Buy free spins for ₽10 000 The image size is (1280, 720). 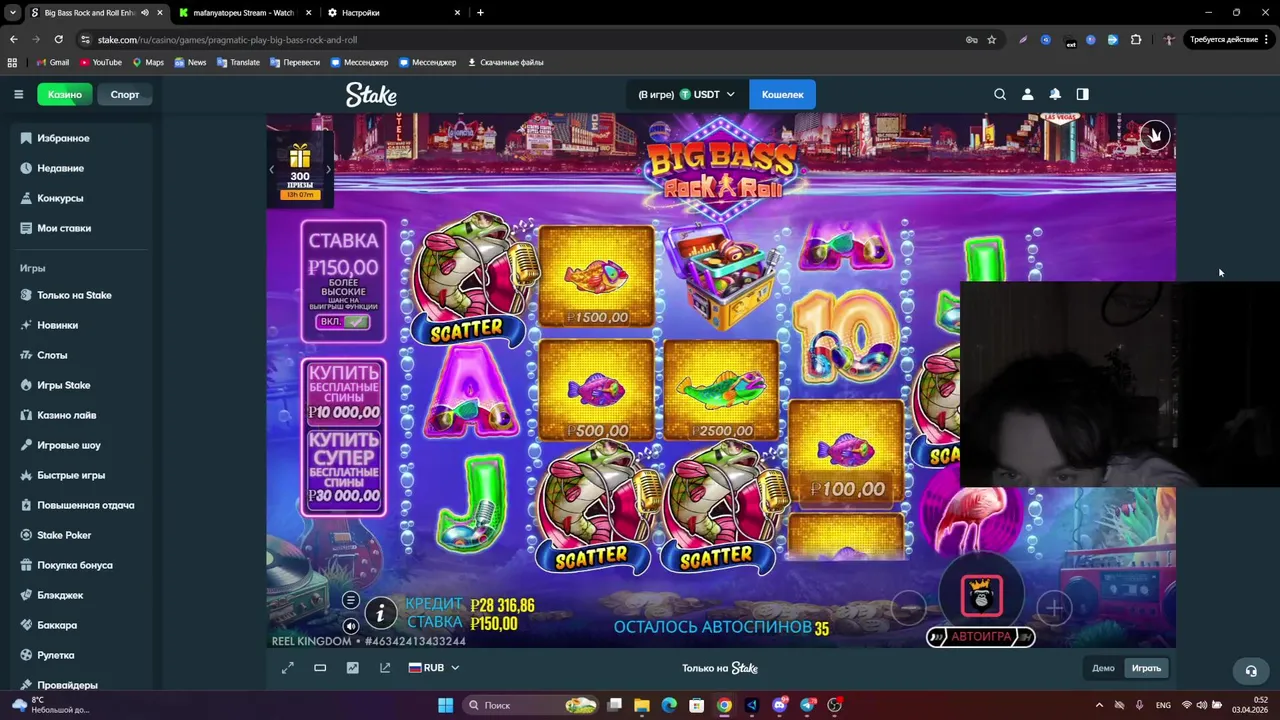[x=344, y=393]
